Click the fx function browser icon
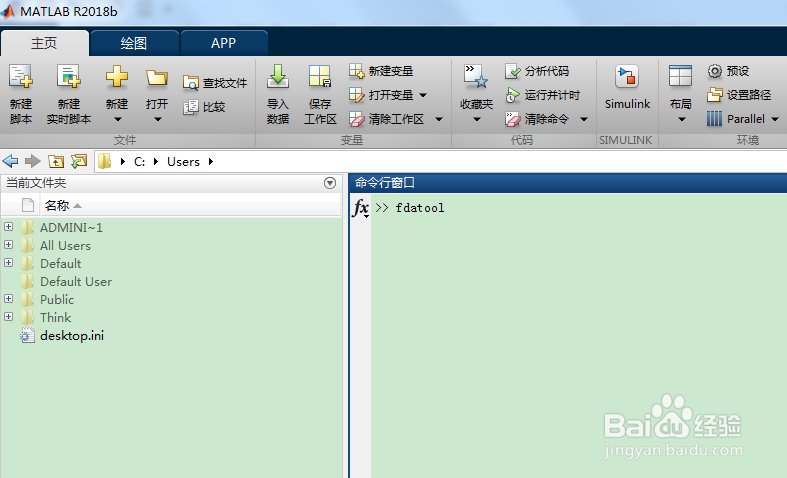787x478 pixels. click(x=361, y=208)
